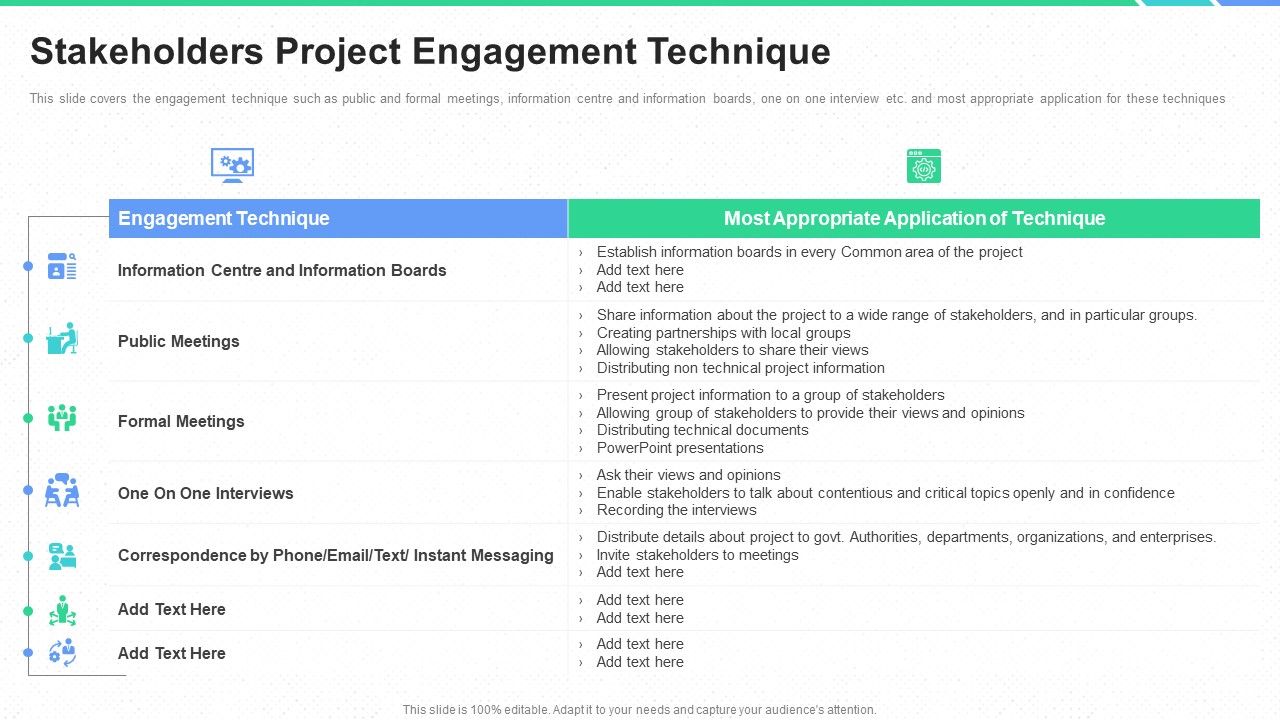Viewport: 1280px width, 720px height.
Task: Select the subtitle description under the slide title
Action: 627,99
